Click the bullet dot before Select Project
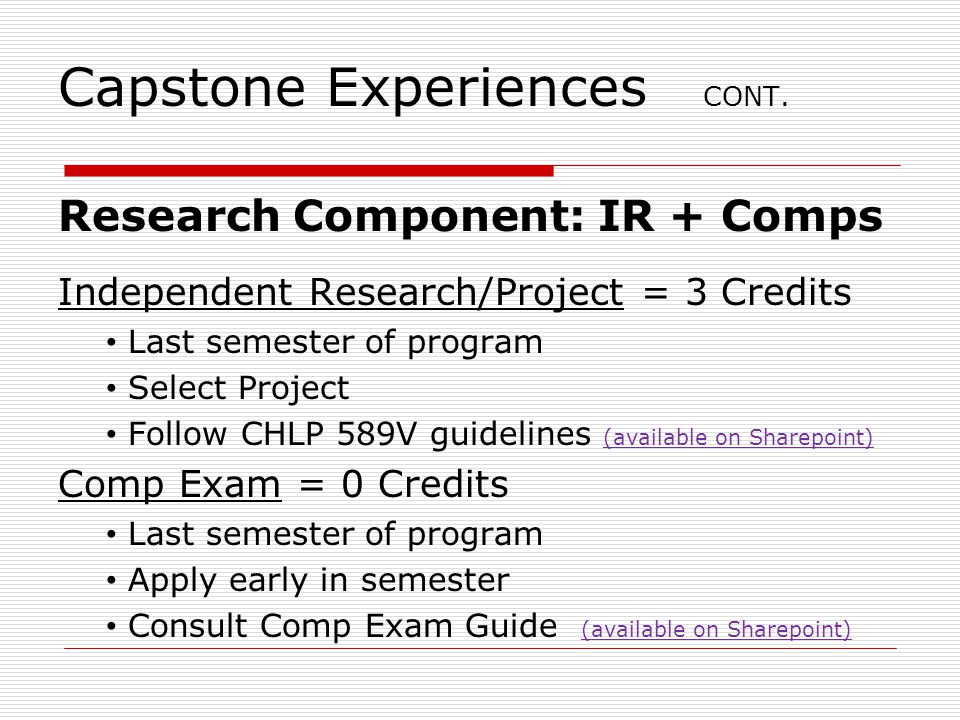The image size is (960, 720). 111,389
